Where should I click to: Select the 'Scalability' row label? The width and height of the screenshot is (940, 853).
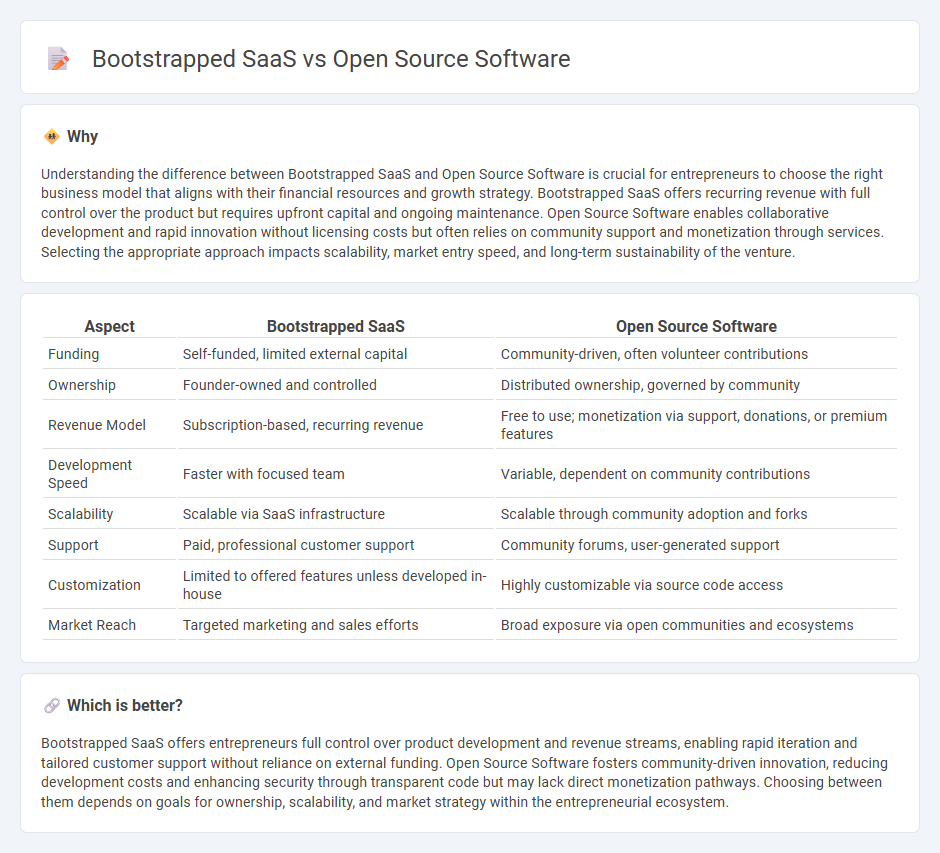point(80,514)
